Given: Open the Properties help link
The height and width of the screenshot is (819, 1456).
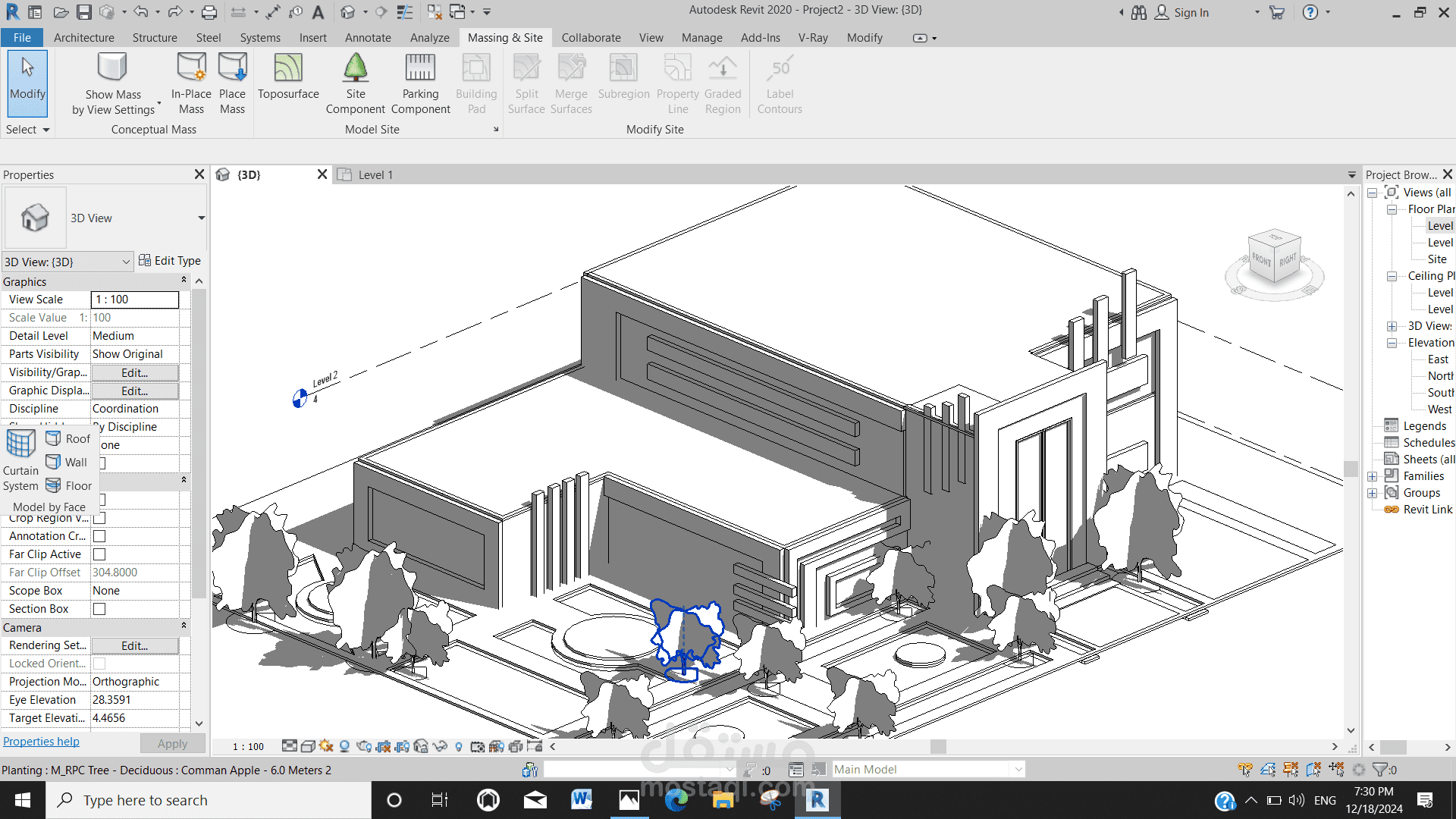Looking at the screenshot, I should 41,742.
